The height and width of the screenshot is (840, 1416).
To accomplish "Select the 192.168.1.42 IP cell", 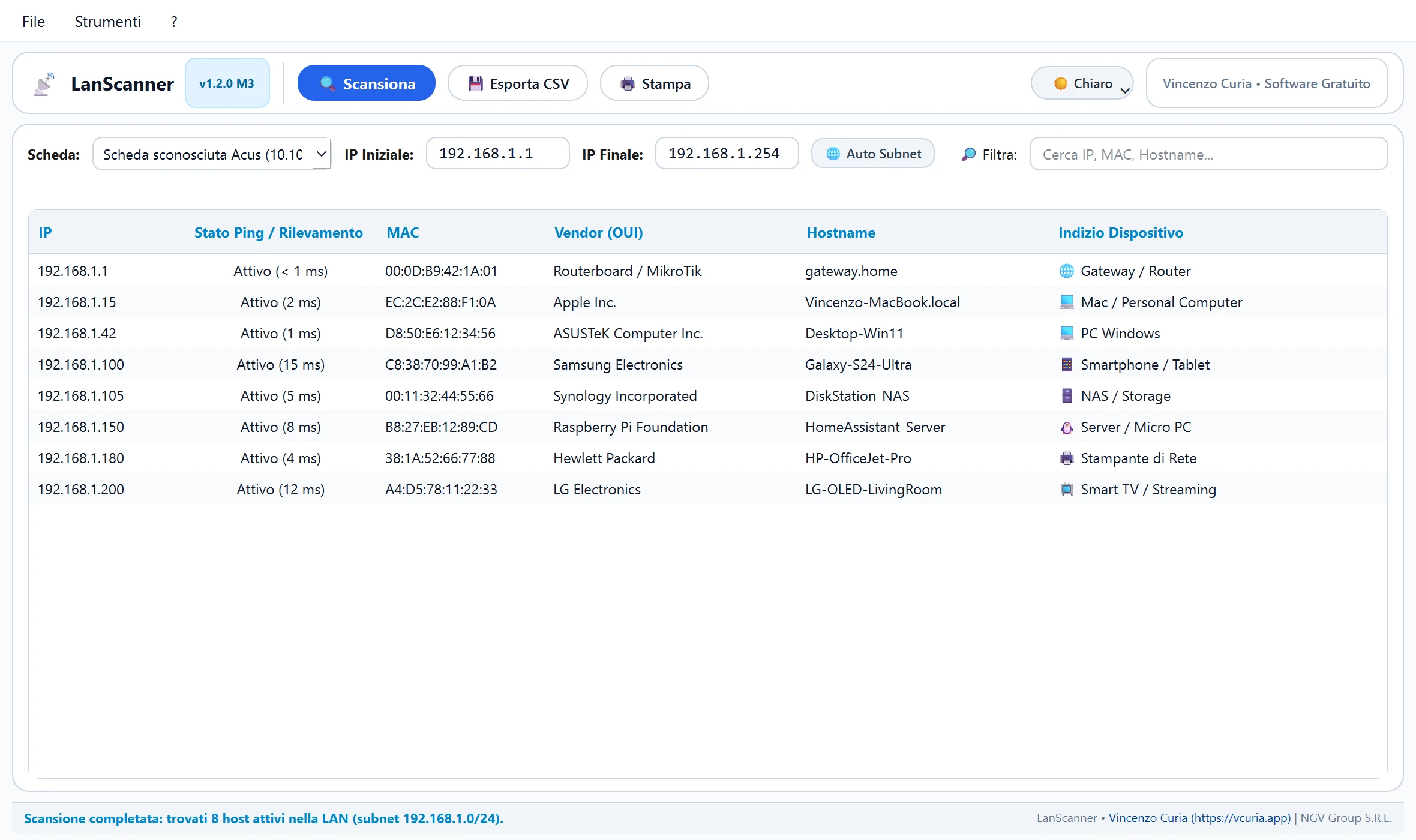I will pos(77,334).
